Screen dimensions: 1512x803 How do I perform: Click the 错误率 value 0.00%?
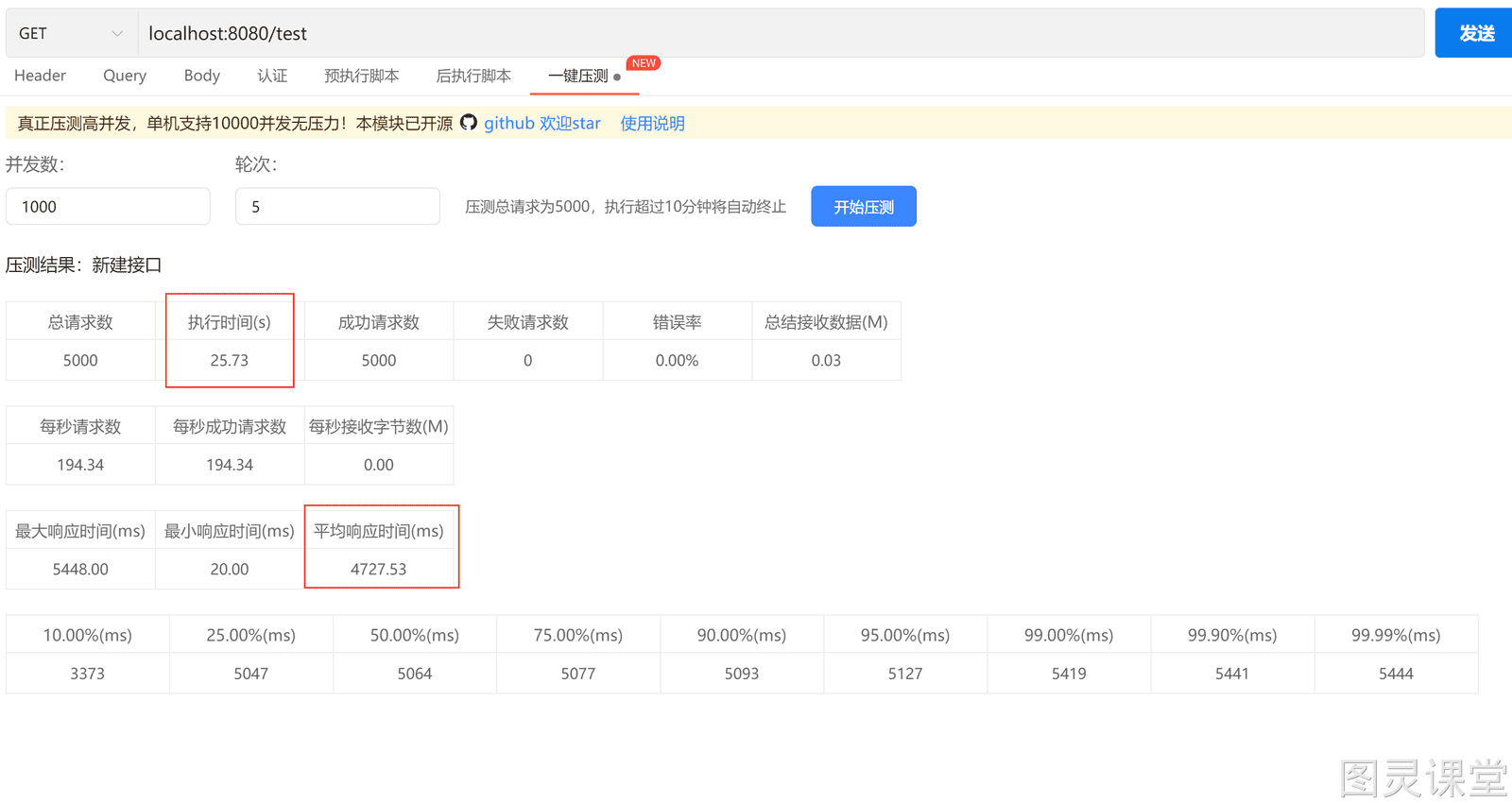(x=678, y=360)
